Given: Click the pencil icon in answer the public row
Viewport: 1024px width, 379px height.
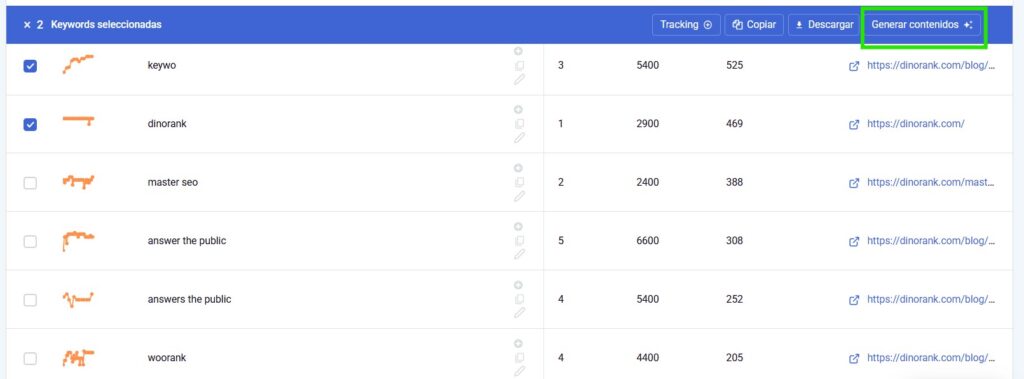Looking at the screenshot, I should pyautogui.click(x=519, y=254).
